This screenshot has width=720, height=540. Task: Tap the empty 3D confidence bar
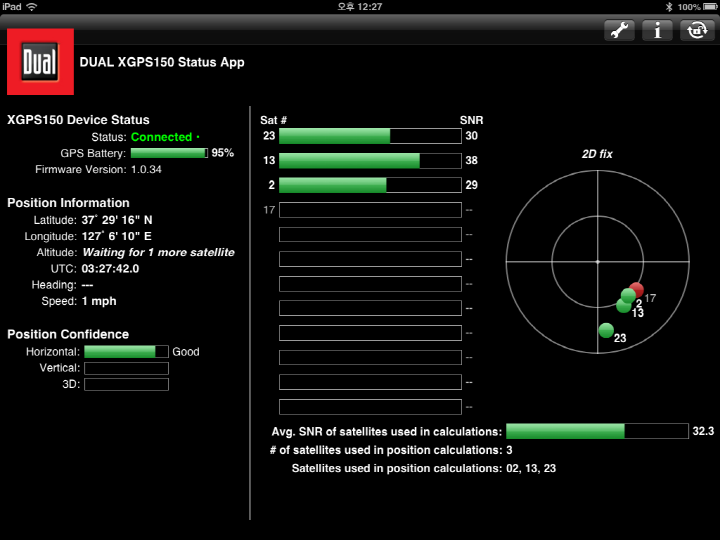(126, 384)
